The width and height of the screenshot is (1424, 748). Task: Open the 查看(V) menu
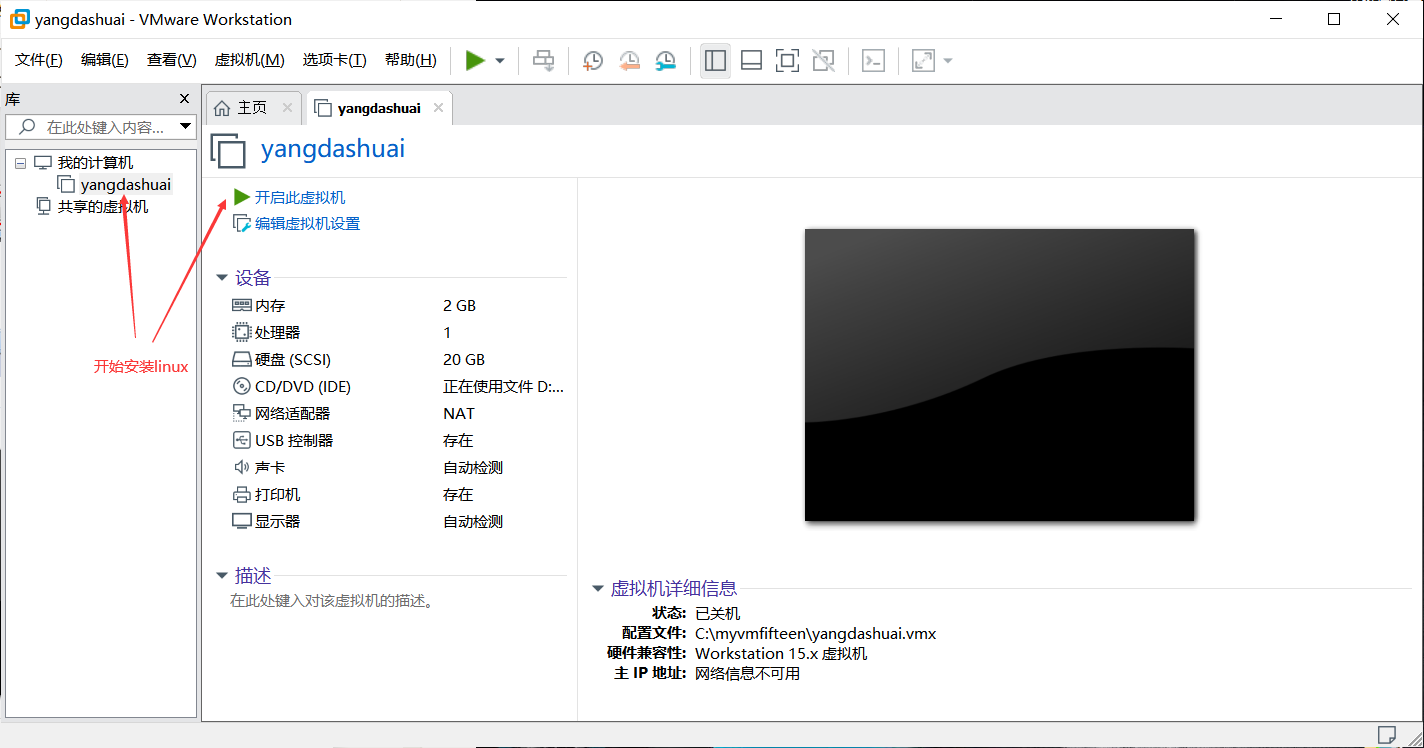click(172, 60)
